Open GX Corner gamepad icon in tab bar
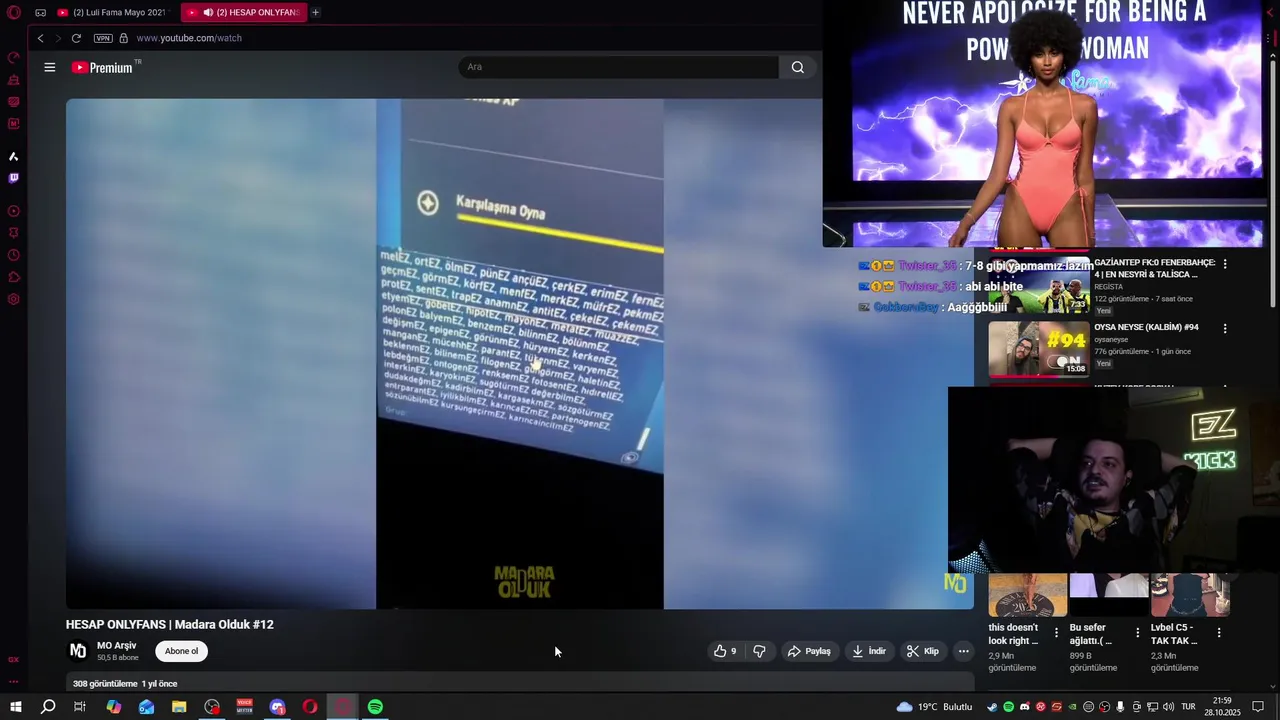Screen dimensions: 1280x720 pyautogui.click(x=40, y=13)
